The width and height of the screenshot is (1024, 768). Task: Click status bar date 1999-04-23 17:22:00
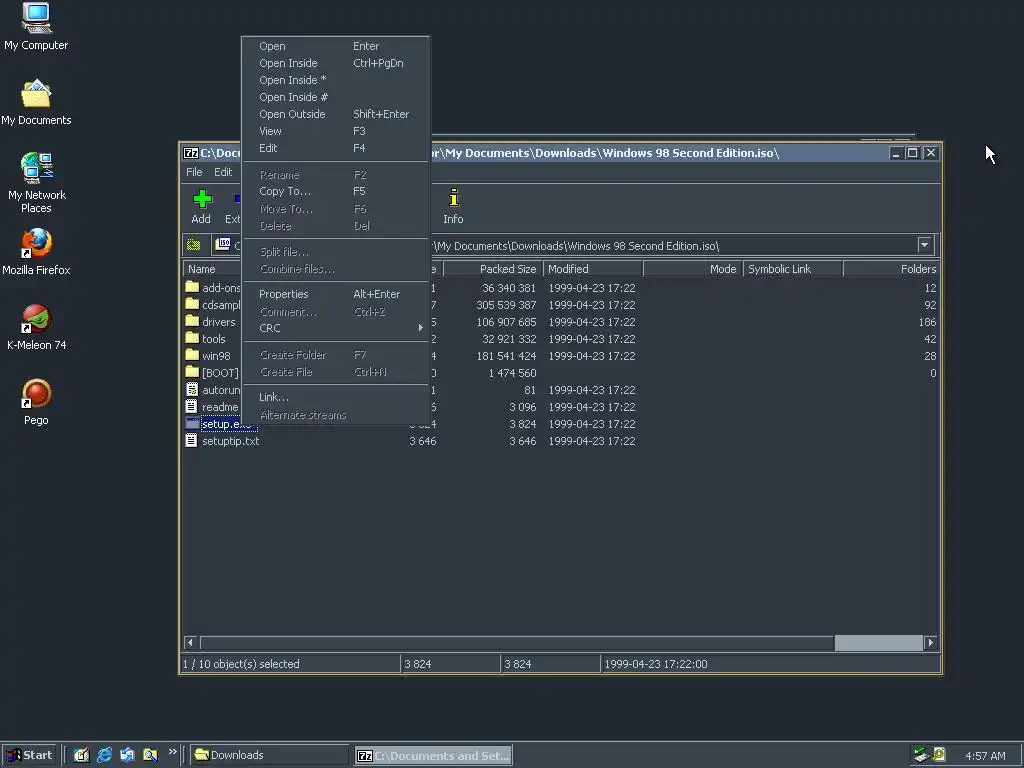coord(656,664)
